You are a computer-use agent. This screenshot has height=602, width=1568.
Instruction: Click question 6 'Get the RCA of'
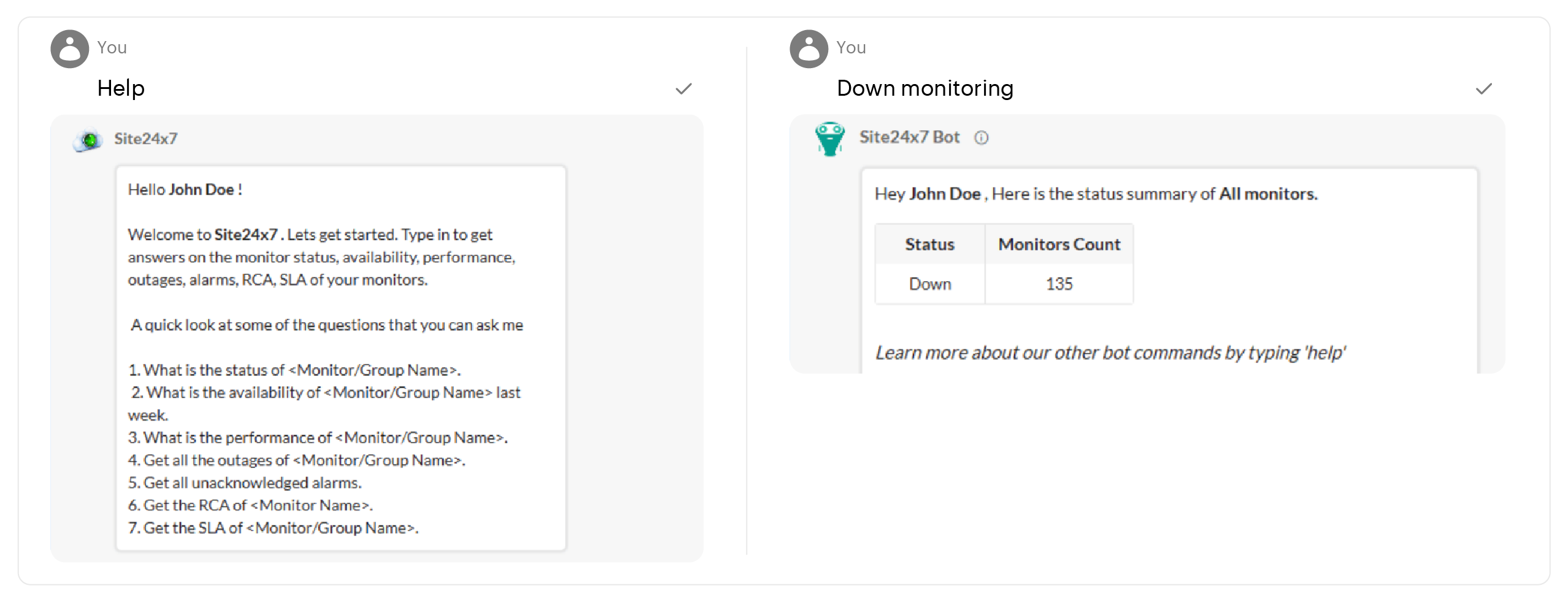pyautogui.click(x=250, y=505)
